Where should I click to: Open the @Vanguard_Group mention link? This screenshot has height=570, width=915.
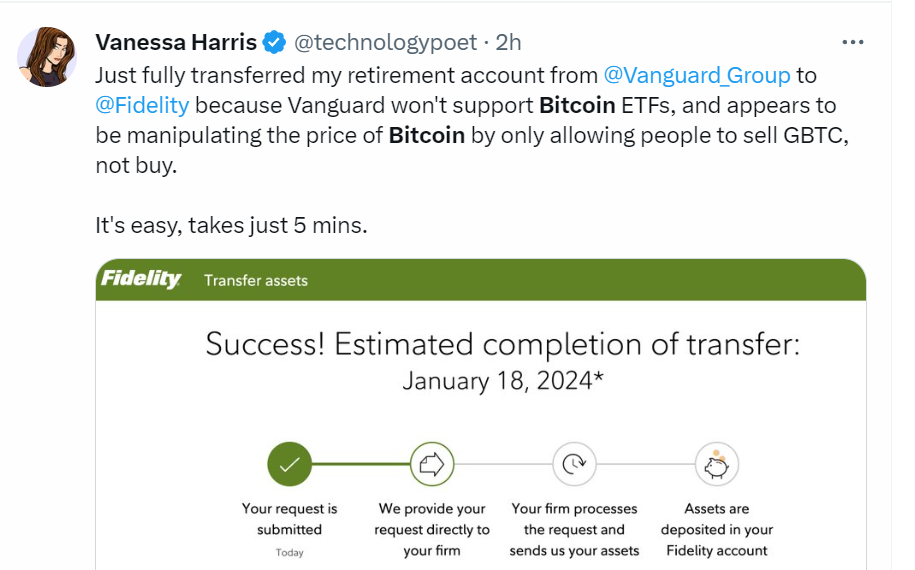click(697, 75)
